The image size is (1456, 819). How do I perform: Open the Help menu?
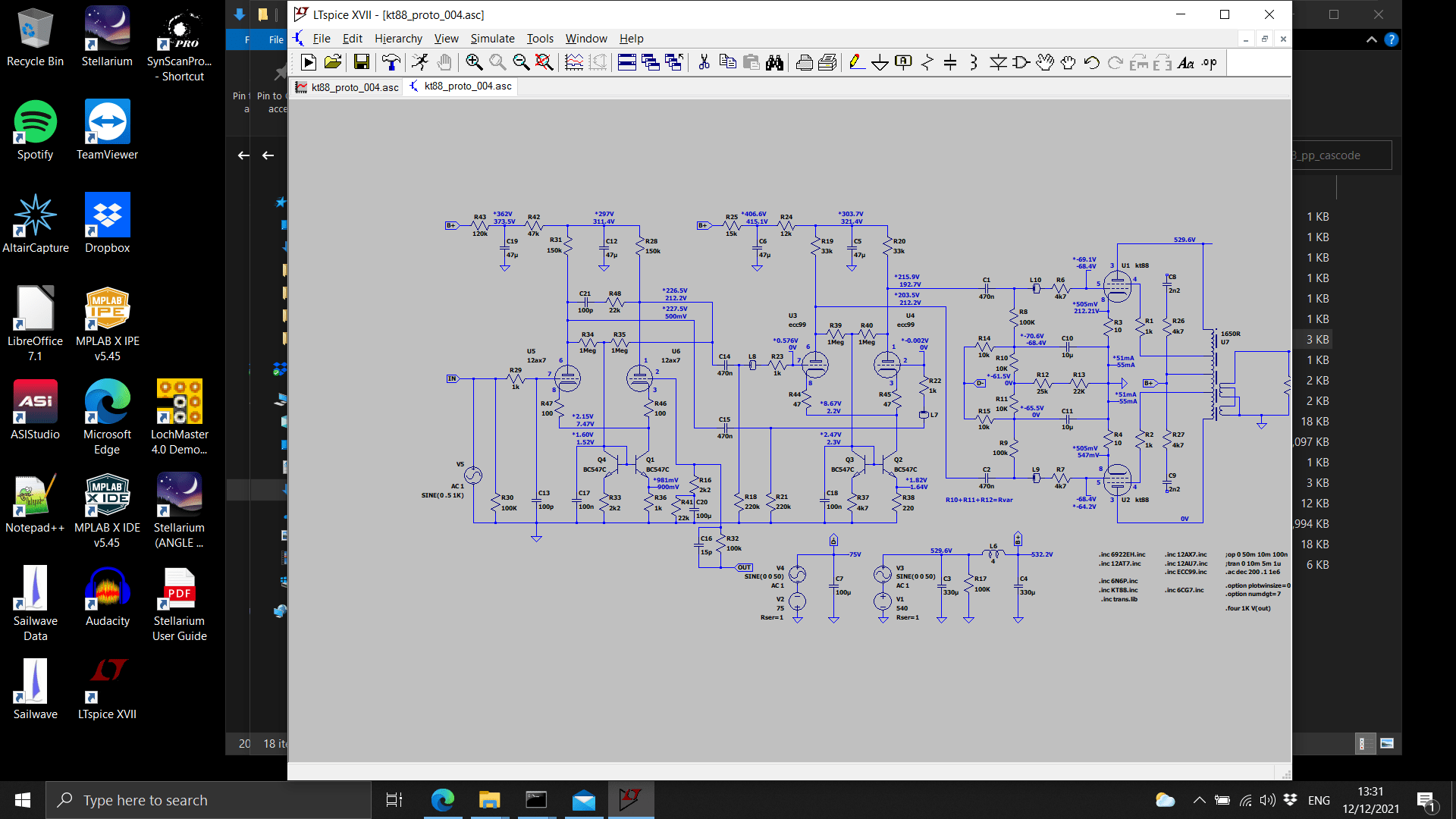(x=631, y=39)
